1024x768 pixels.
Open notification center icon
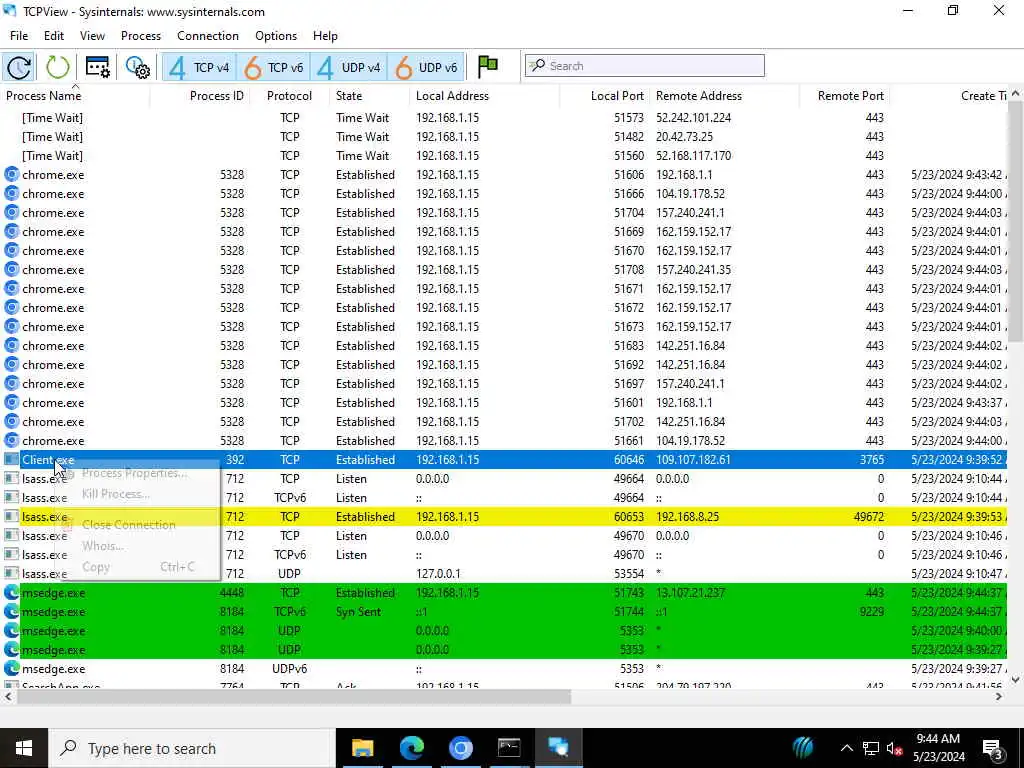click(x=993, y=749)
